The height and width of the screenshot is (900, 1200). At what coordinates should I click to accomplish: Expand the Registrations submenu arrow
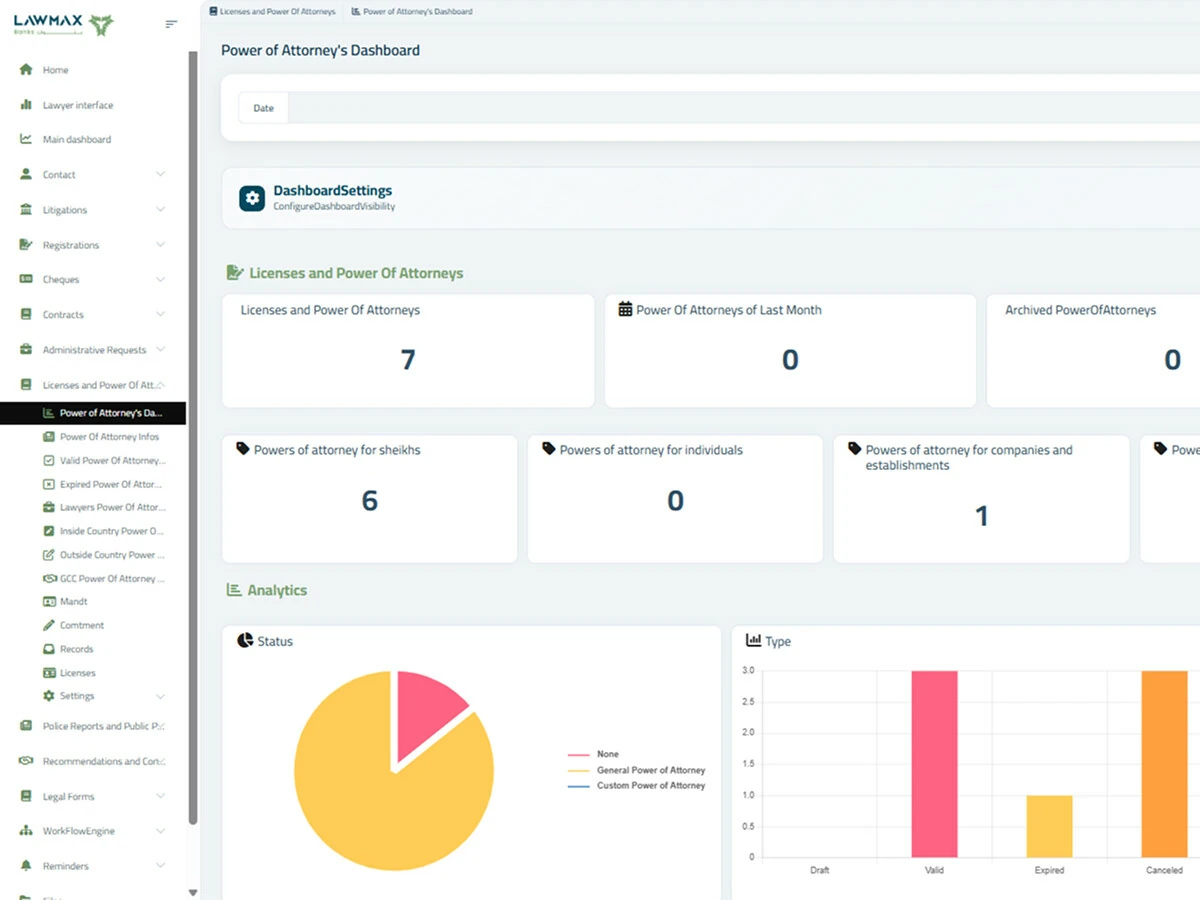[x=161, y=245]
